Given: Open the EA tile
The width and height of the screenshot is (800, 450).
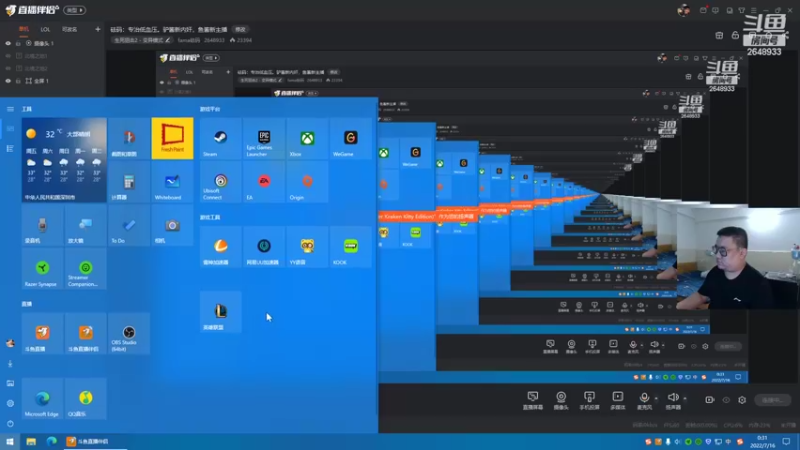Looking at the screenshot, I should tap(264, 182).
